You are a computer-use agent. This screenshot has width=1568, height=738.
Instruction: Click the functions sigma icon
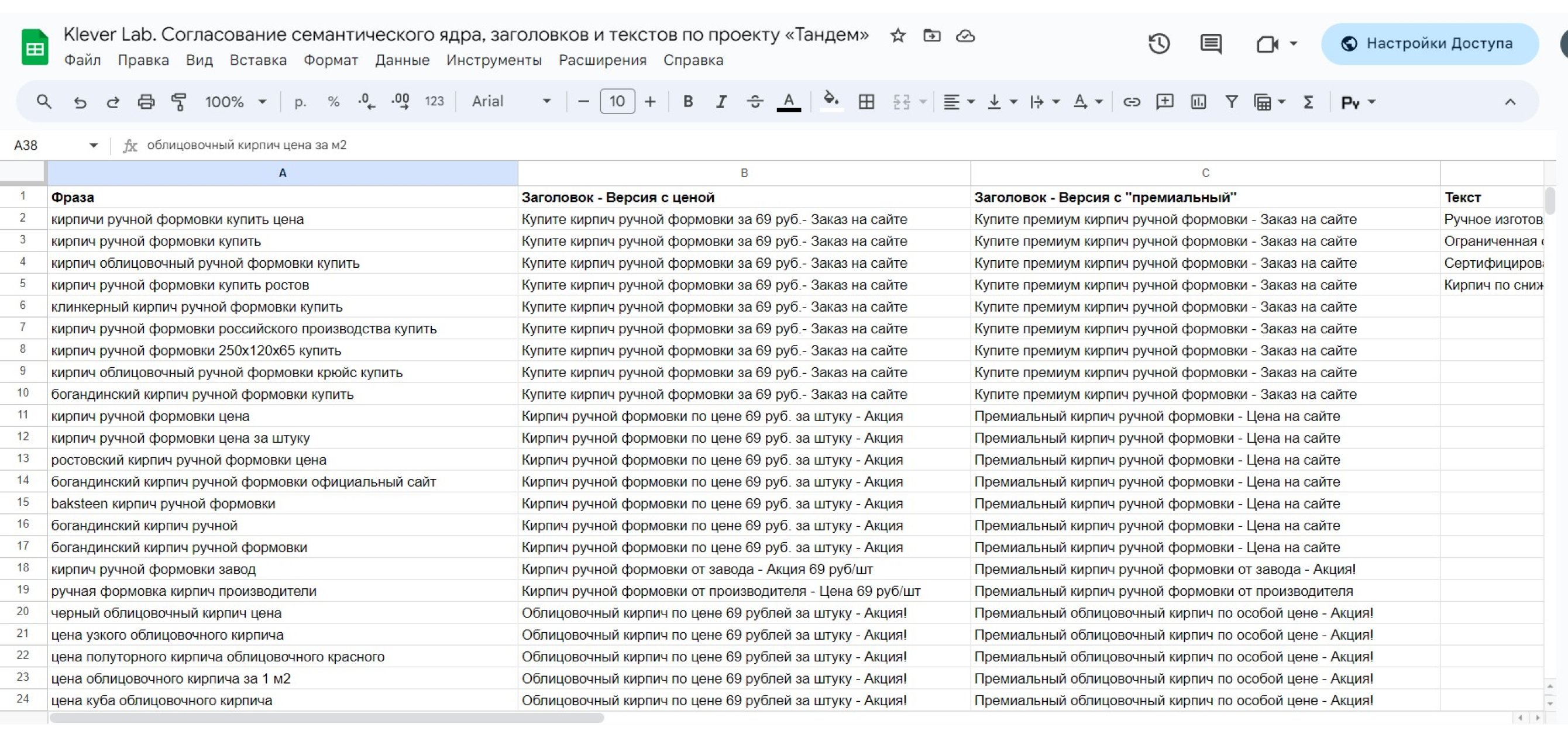pos(1308,102)
